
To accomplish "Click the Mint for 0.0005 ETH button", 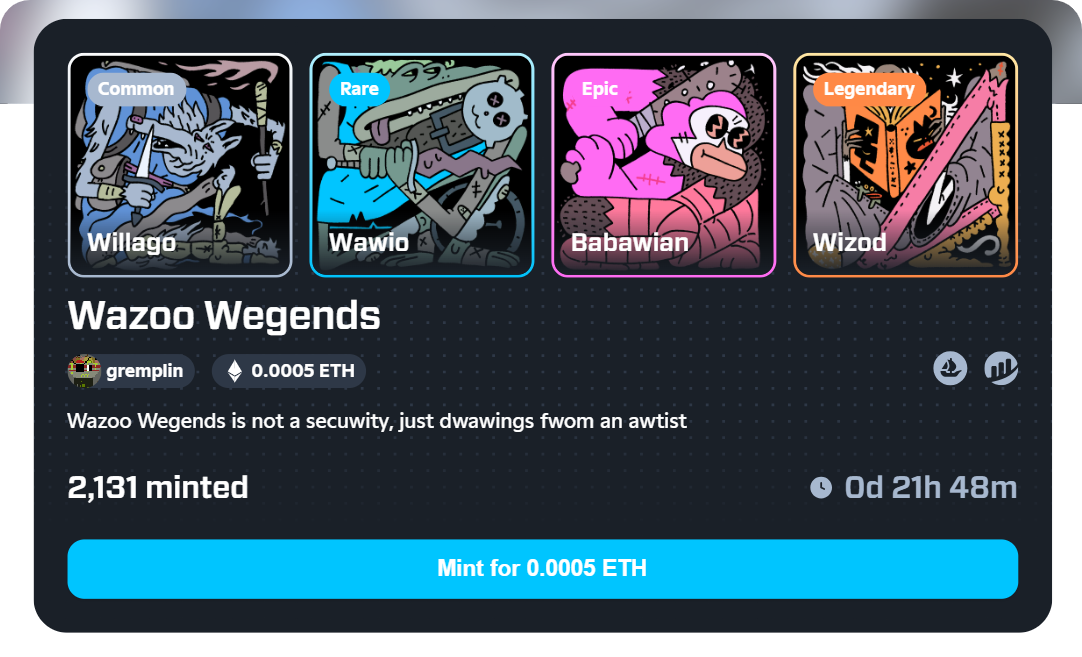I will [542, 569].
